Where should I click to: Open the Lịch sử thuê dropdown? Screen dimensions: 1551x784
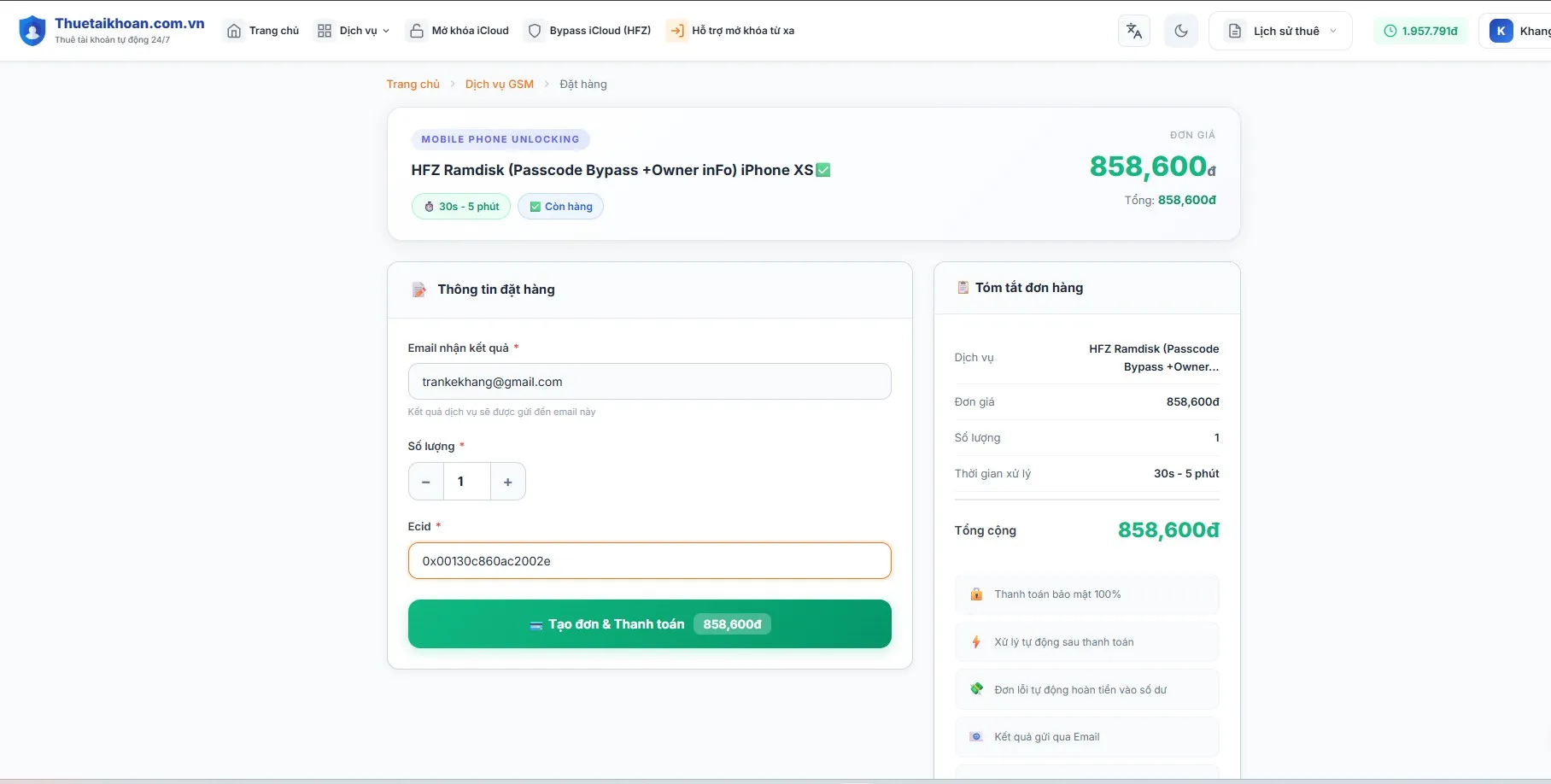tap(1280, 31)
